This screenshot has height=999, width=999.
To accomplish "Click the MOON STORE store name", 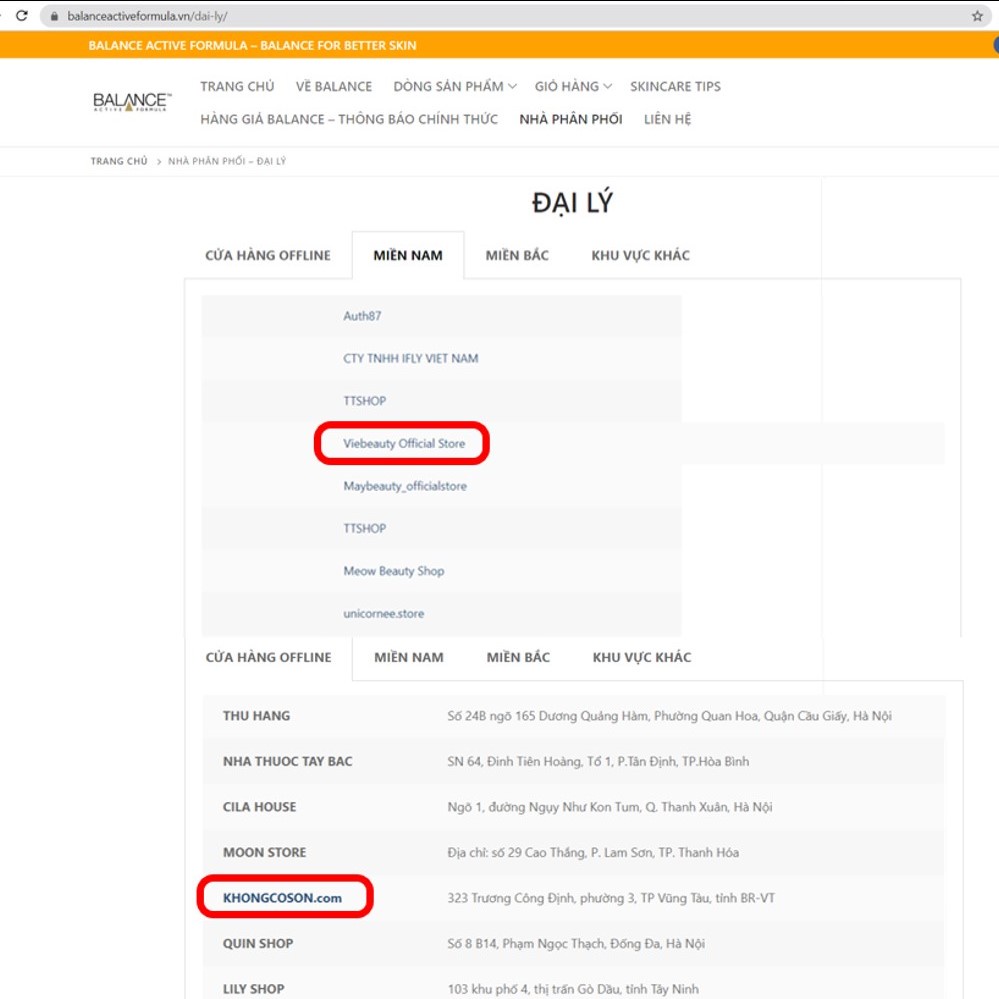I will pos(264,852).
